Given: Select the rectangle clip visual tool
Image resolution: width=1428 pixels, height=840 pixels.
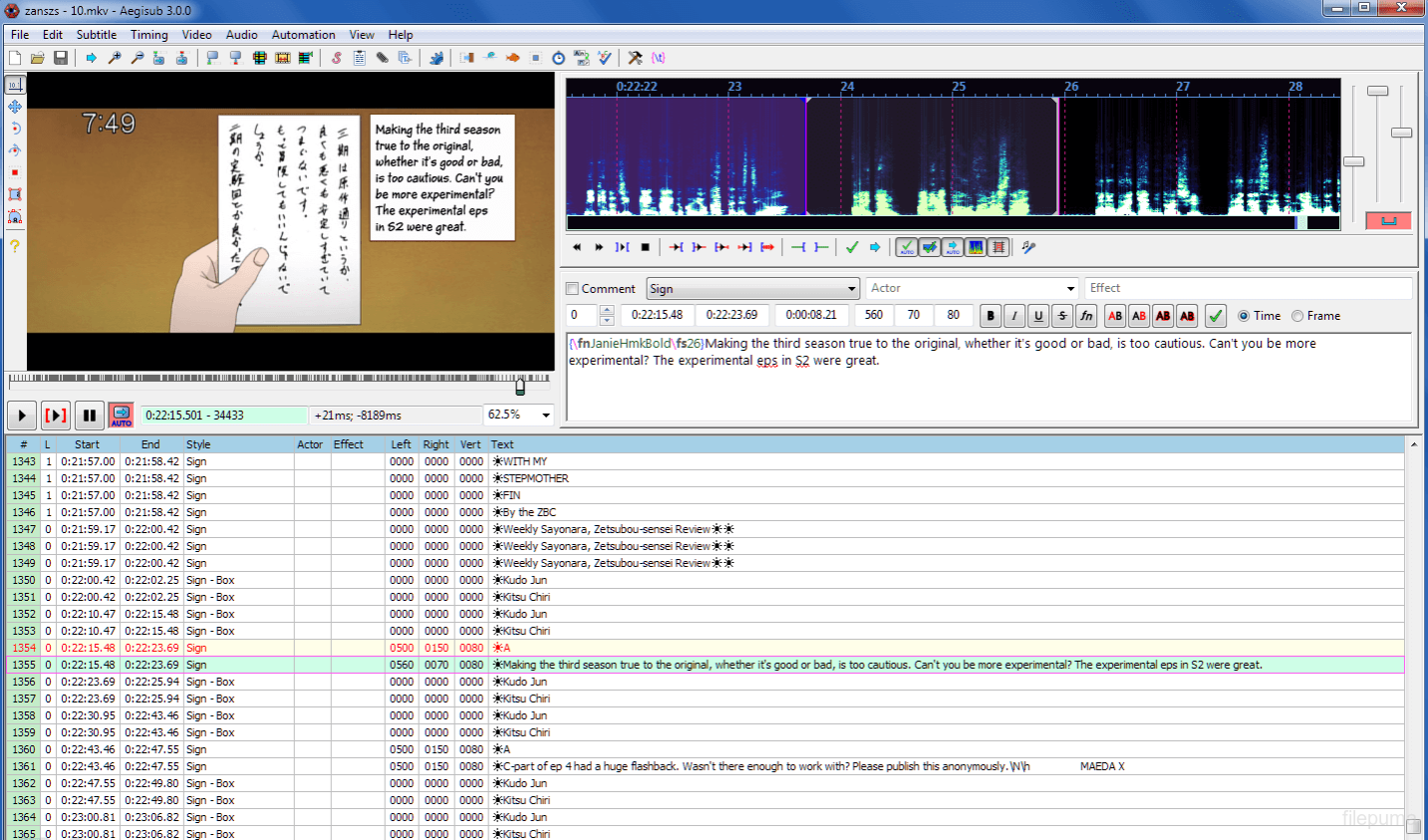Looking at the screenshot, I should pos(15,194).
